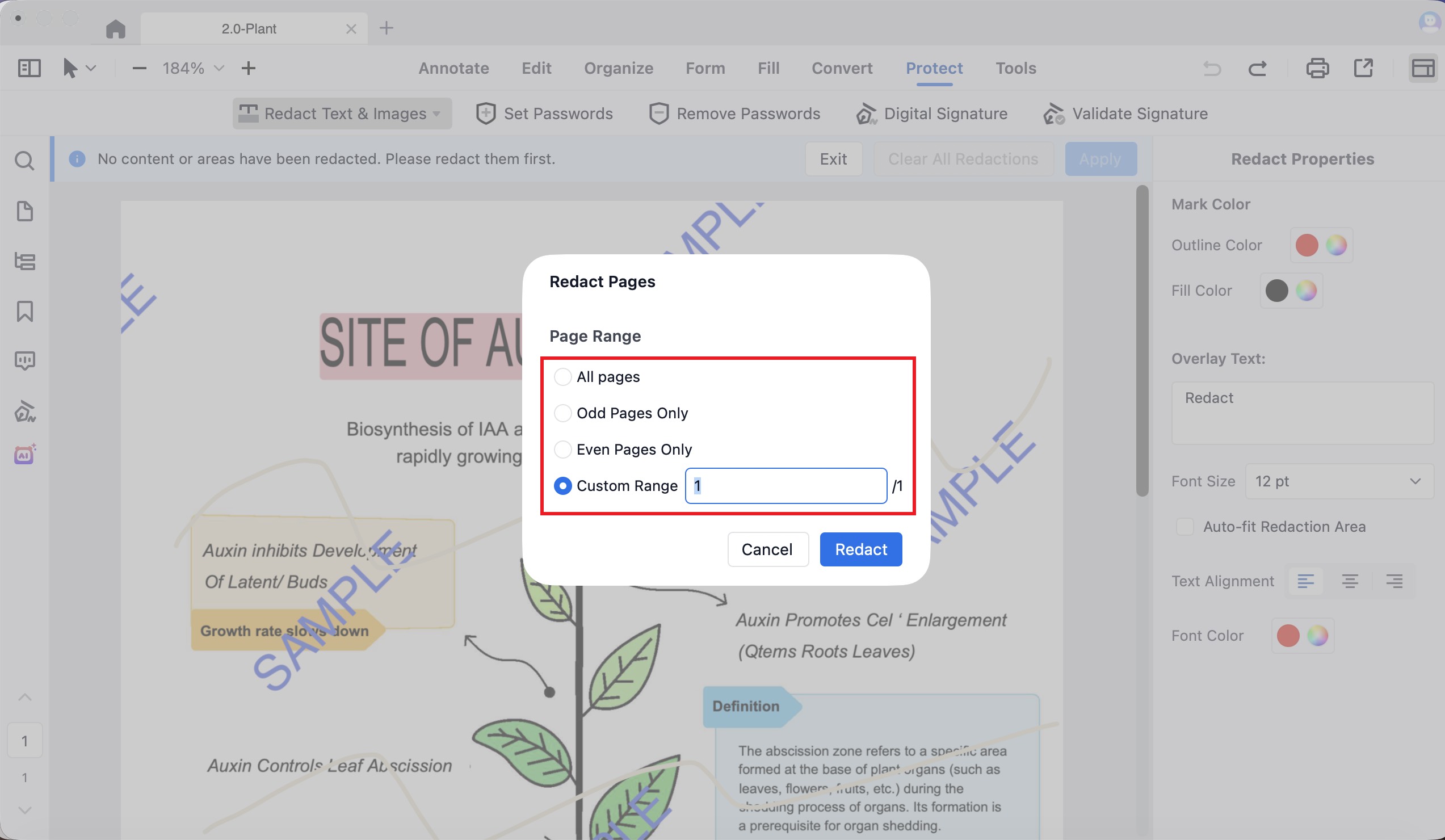1445x840 pixels.
Task: Switch to the Form tab
Action: point(705,68)
